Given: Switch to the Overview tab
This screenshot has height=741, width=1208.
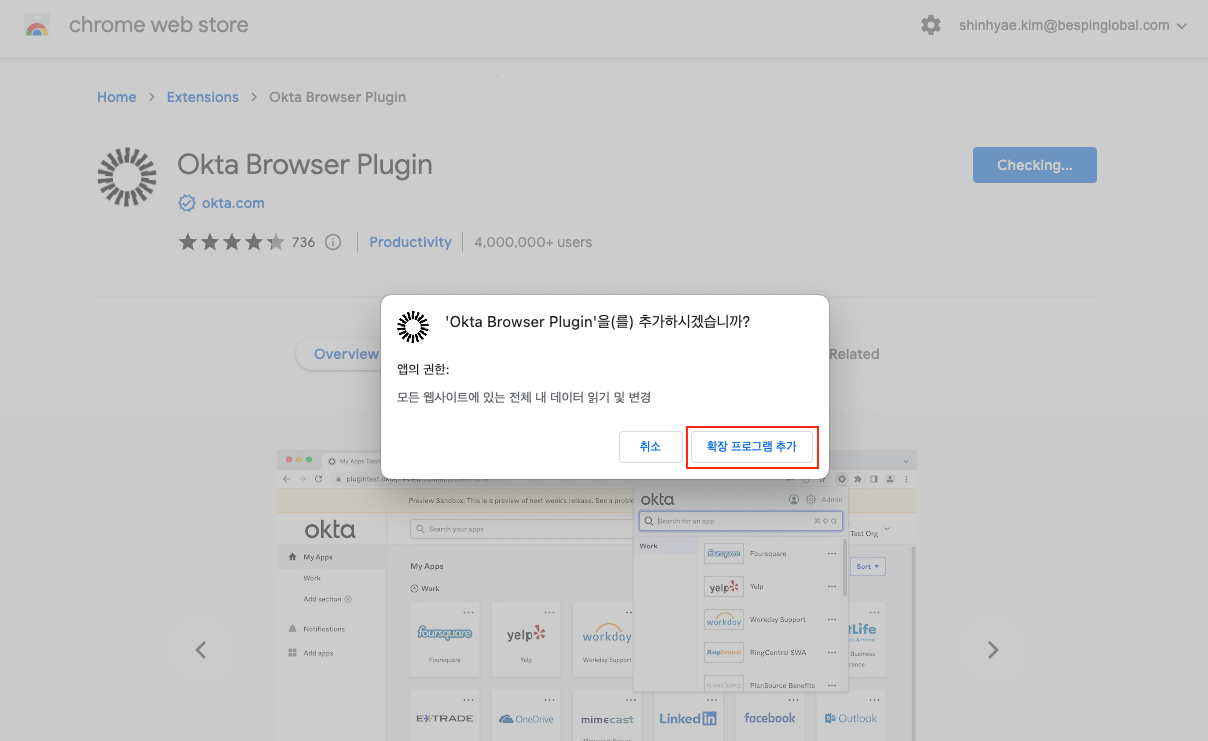Looking at the screenshot, I should tap(340, 354).
